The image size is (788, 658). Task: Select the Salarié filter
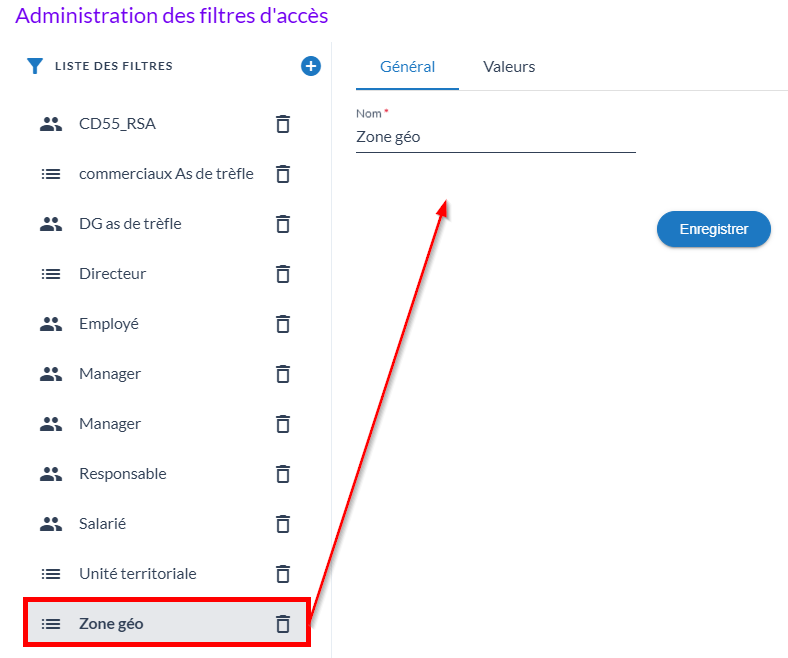102,524
